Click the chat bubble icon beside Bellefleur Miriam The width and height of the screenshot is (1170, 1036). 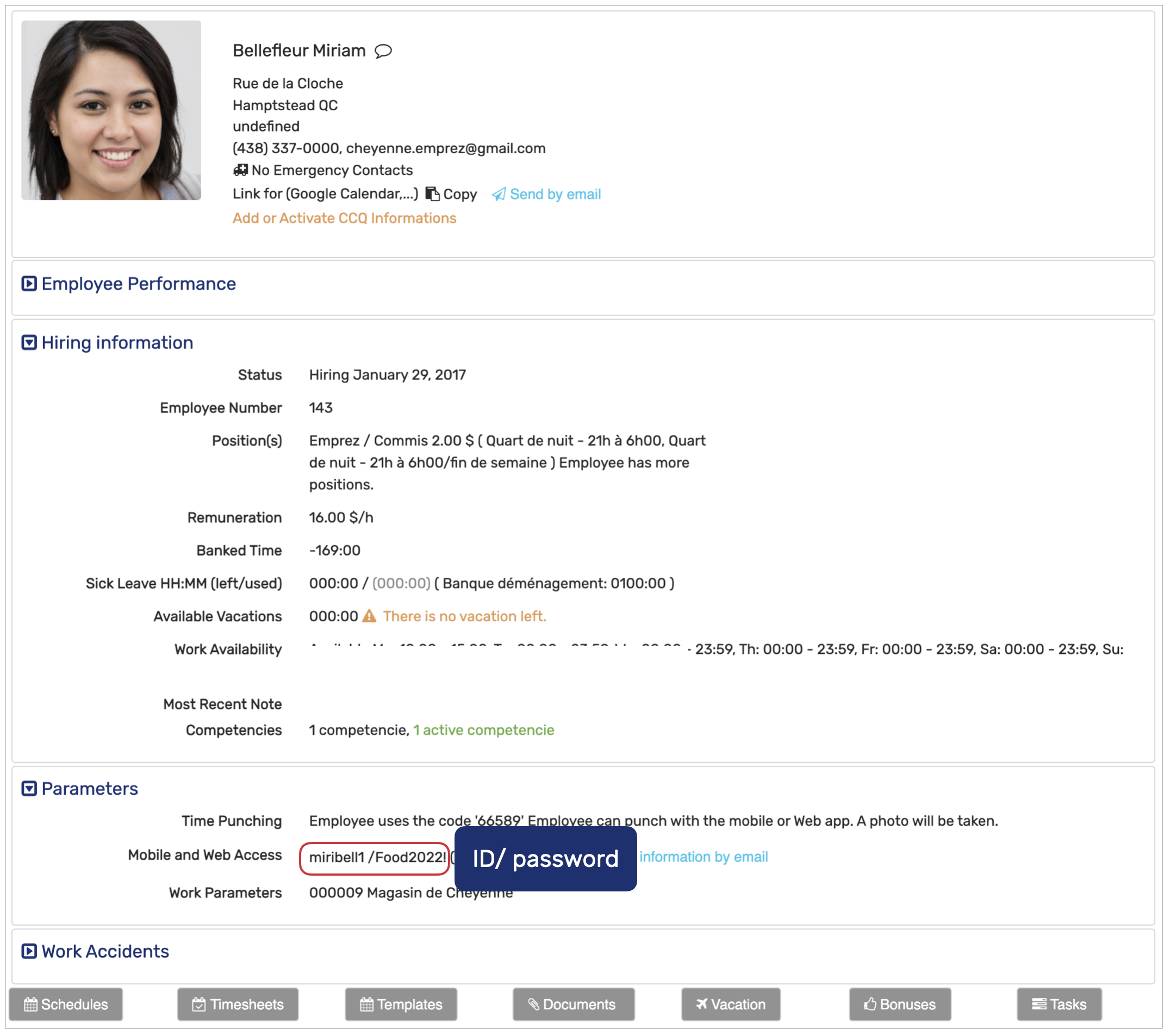[383, 51]
